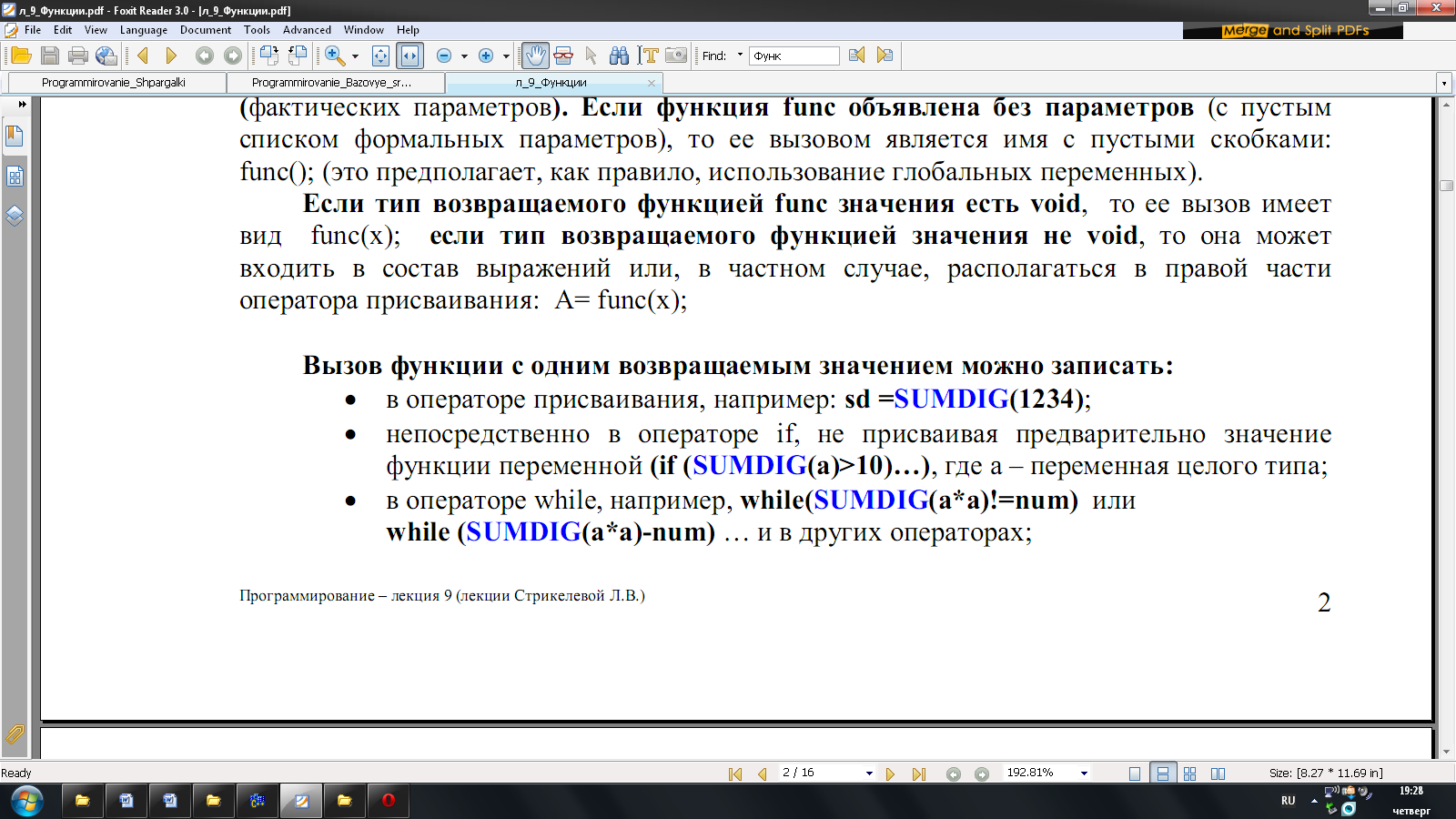Open the magnifier tool dropdown arrow

pyautogui.click(x=355, y=56)
